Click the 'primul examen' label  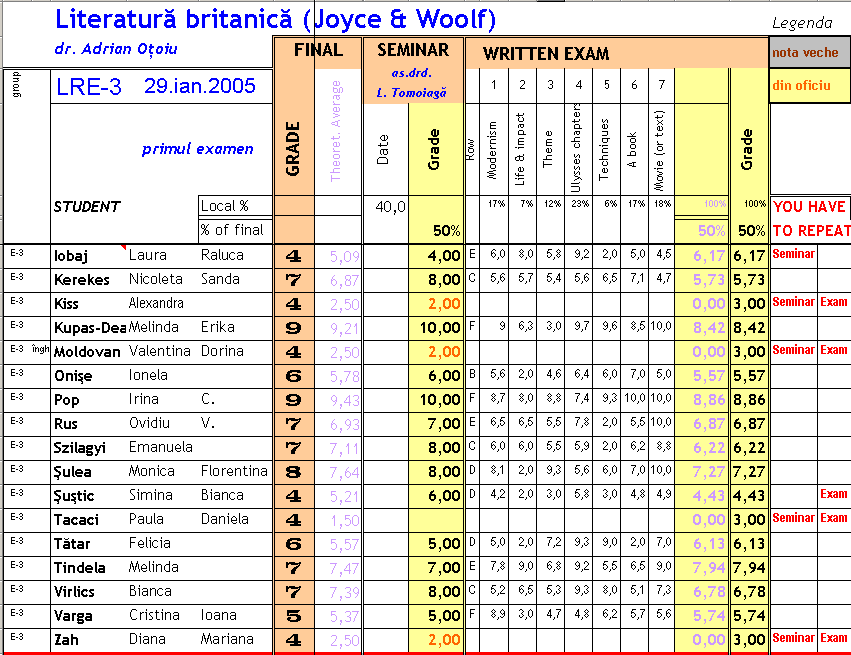[198, 149]
